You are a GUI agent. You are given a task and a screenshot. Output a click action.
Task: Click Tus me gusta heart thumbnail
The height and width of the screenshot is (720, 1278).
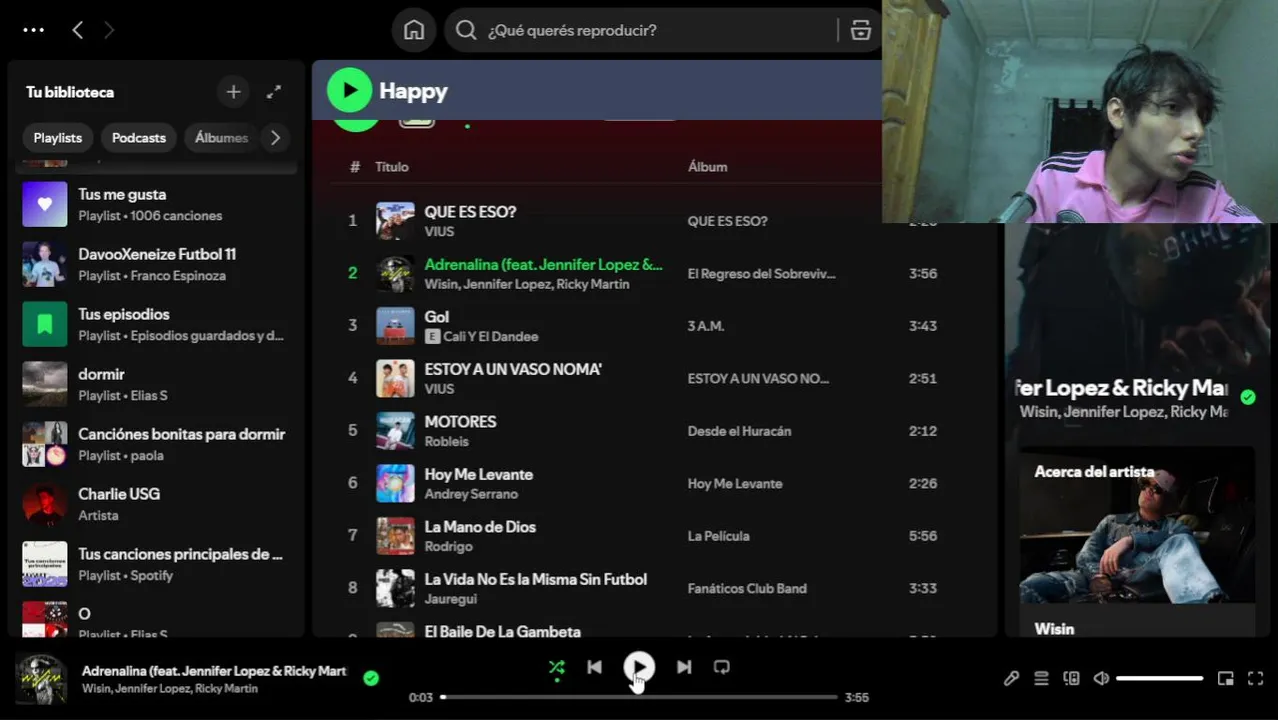pos(45,204)
